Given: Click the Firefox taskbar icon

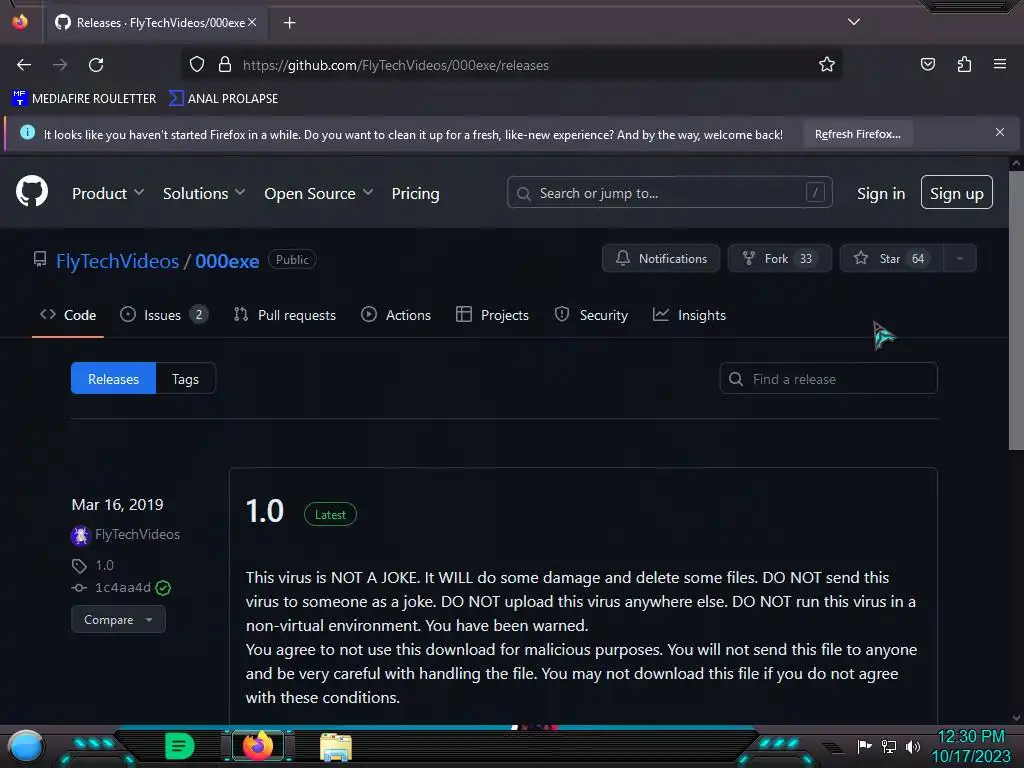Looking at the screenshot, I should tap(257, 746).
